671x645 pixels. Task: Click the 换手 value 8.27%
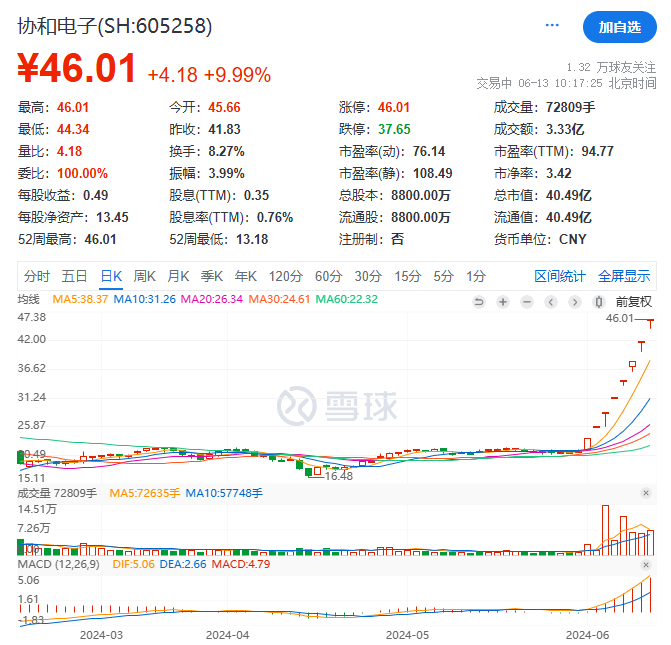pos(226,152)
